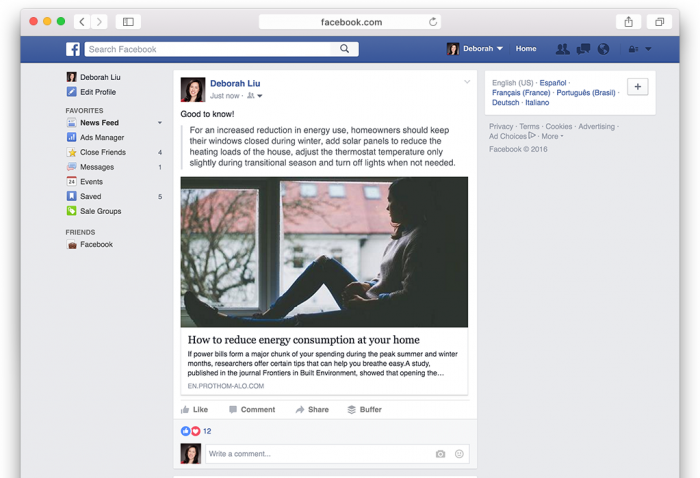This screenshot has width=700, height=478.
Task: Share the post
Action: (x=312, y=409)
